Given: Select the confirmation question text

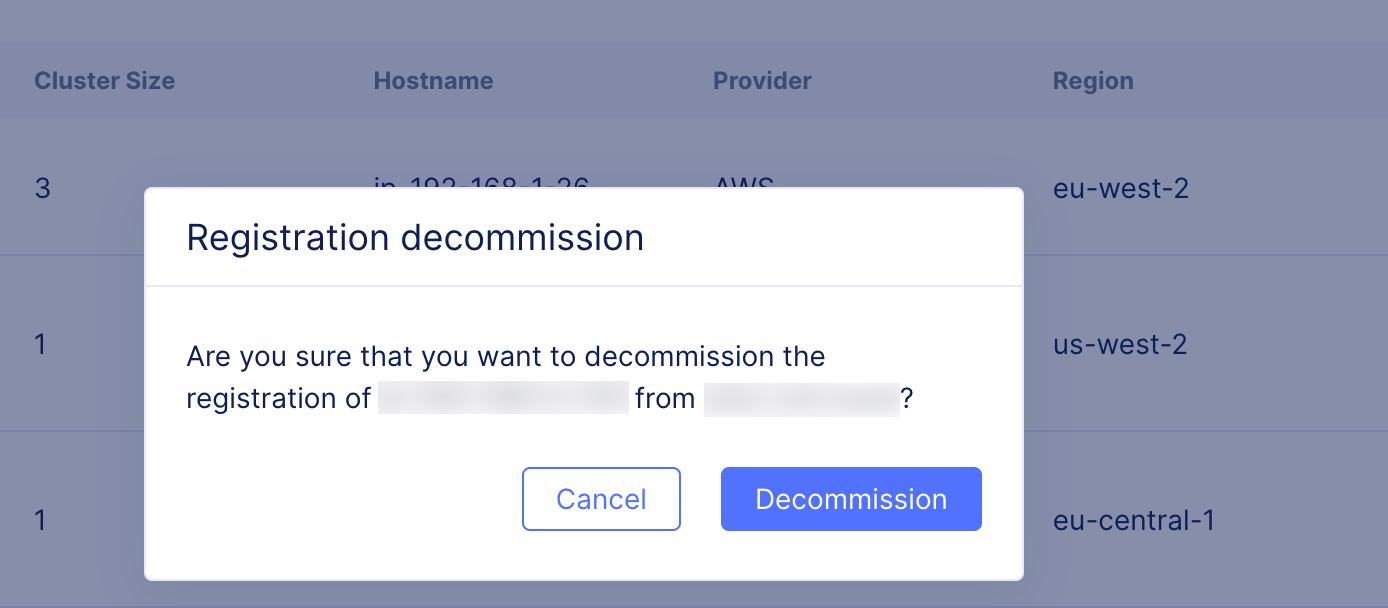Looking at the screenshot, I should click(x=505, y=376).
